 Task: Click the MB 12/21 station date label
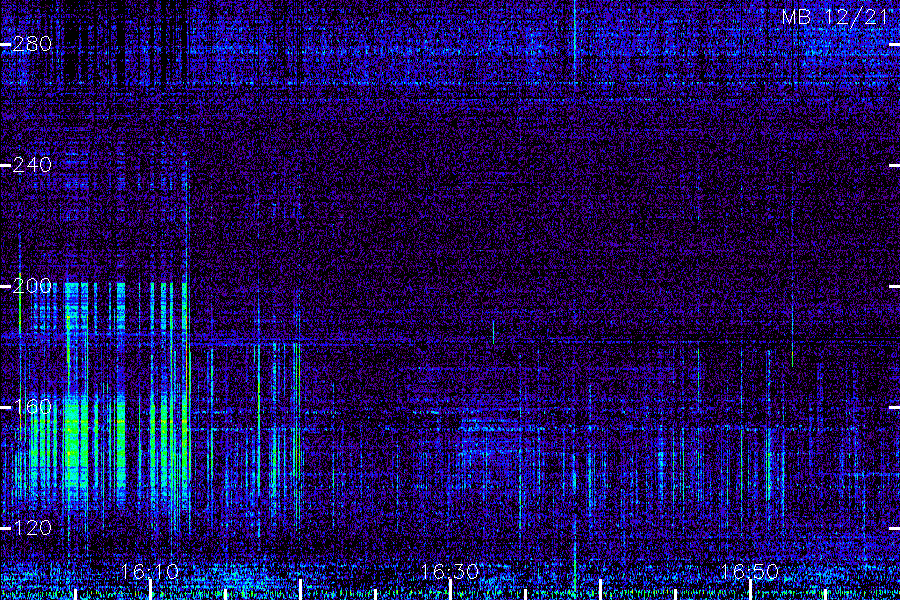pyautogui.click(x=835, y=17)
